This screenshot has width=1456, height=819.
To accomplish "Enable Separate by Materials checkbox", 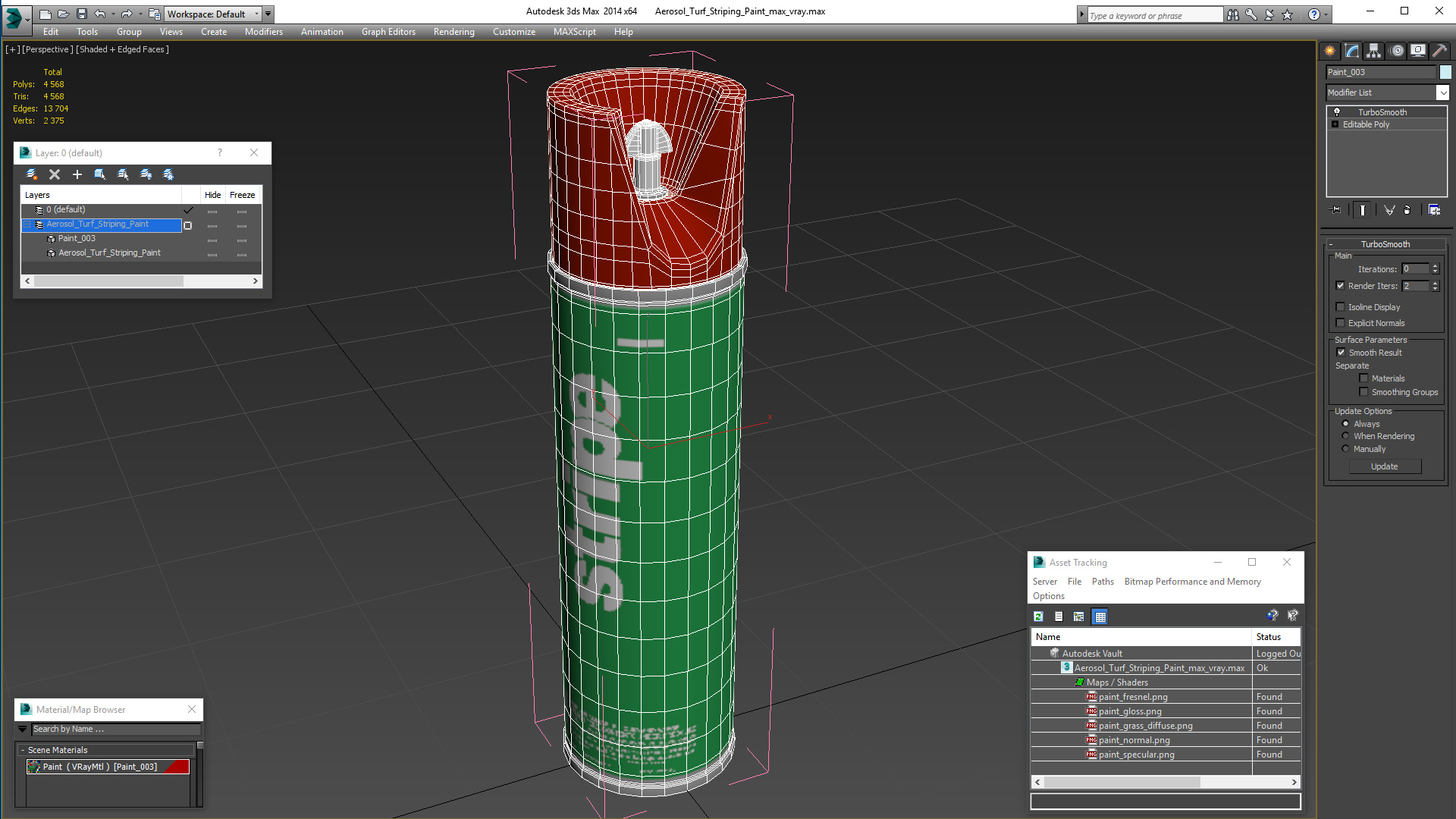I will pos(1363,378).
